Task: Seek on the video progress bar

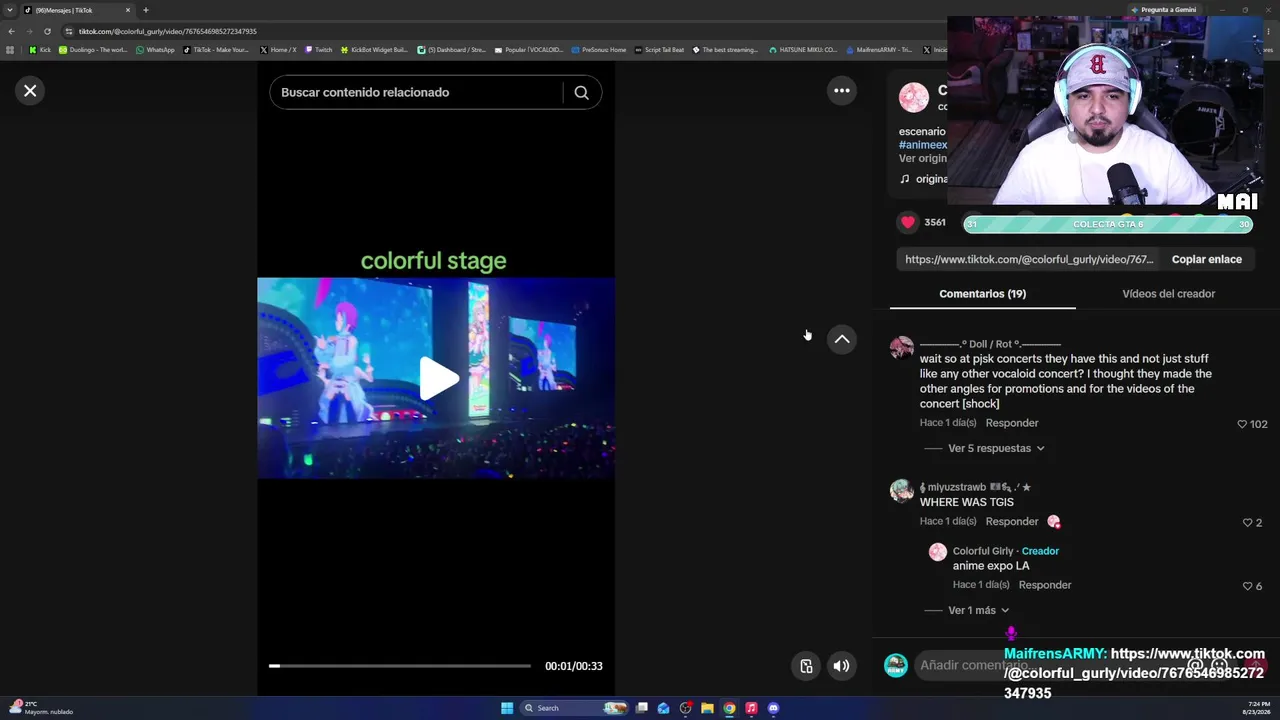Action: (400, 666)
